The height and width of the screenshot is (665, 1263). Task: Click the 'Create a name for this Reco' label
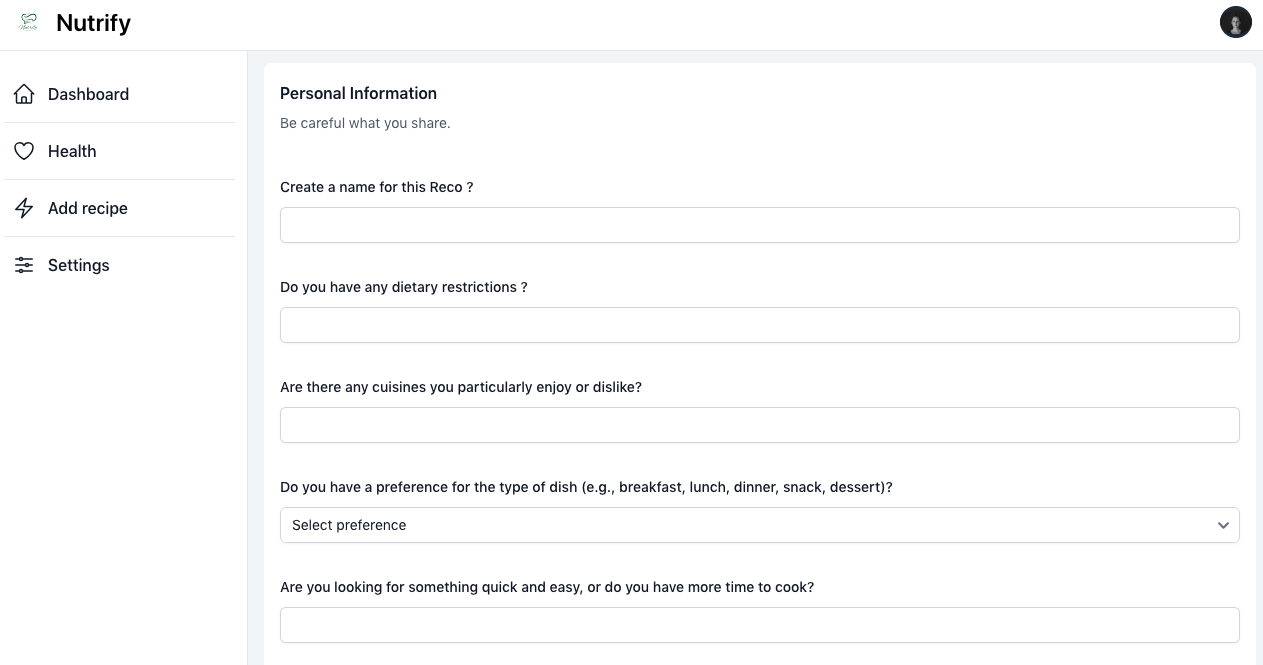coord(376,187)
